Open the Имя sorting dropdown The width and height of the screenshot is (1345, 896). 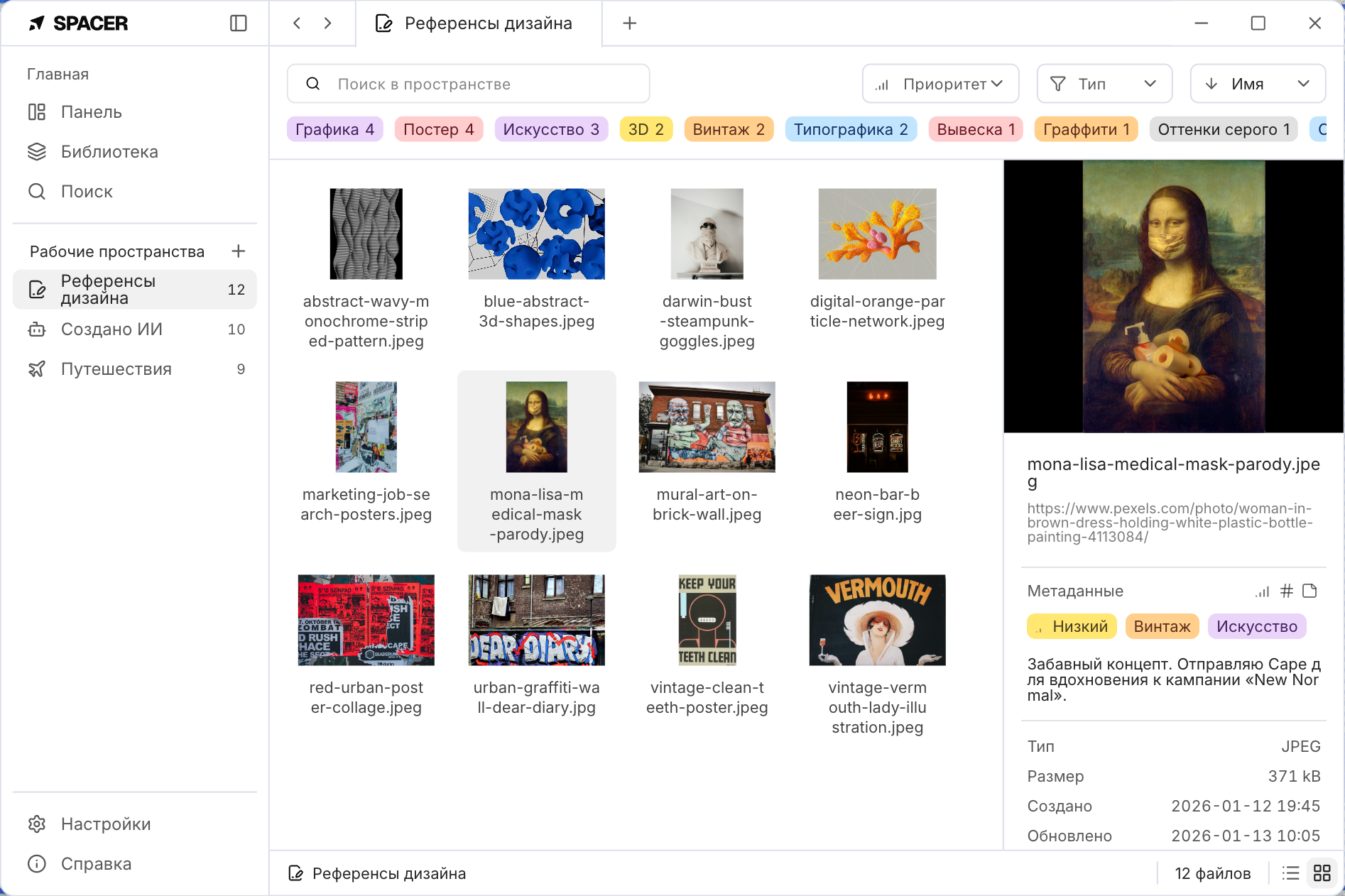[1257, 83]
